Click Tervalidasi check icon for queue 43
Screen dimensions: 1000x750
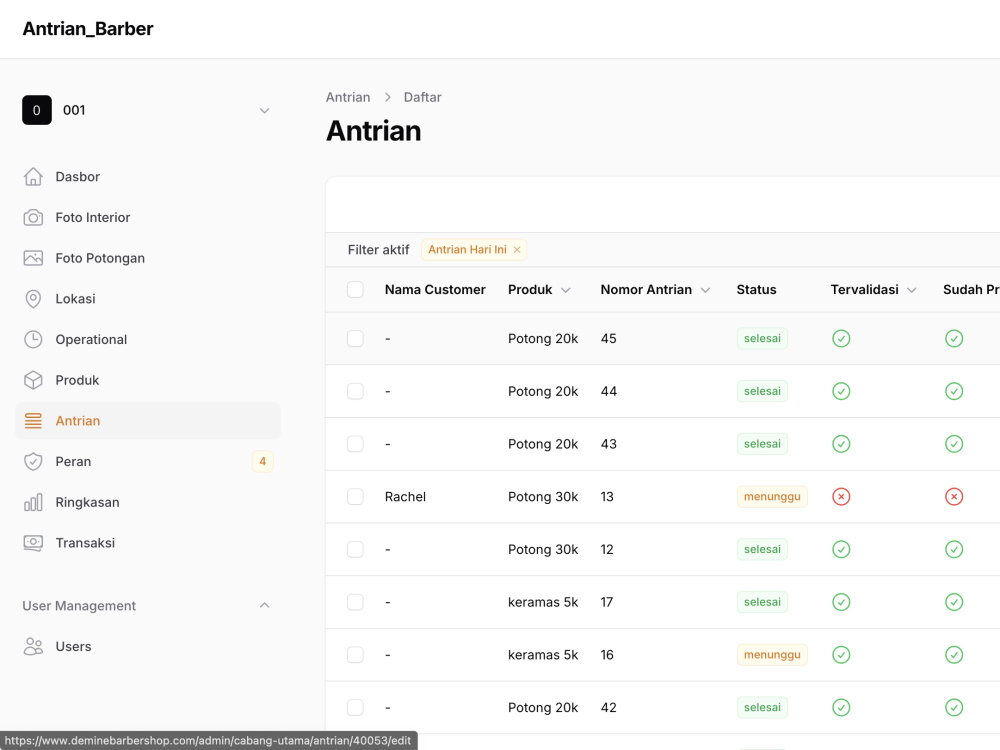coord(841,444)
